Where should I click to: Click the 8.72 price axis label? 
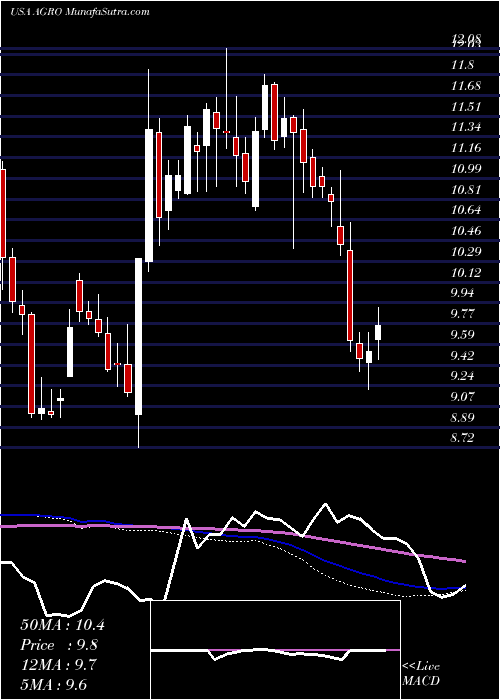(462, 438)
